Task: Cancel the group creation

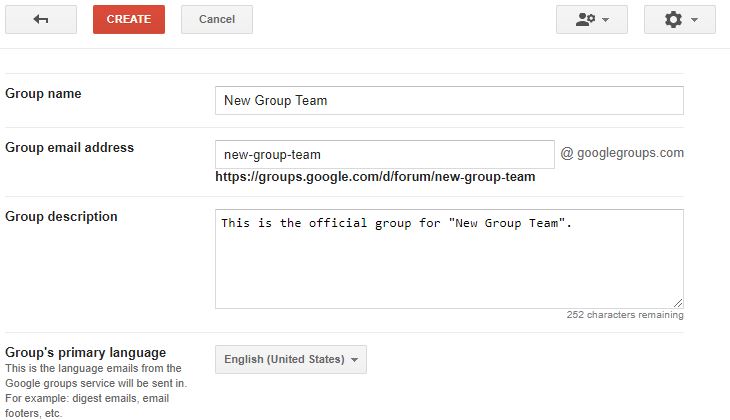Action: (x=217, y=20)
